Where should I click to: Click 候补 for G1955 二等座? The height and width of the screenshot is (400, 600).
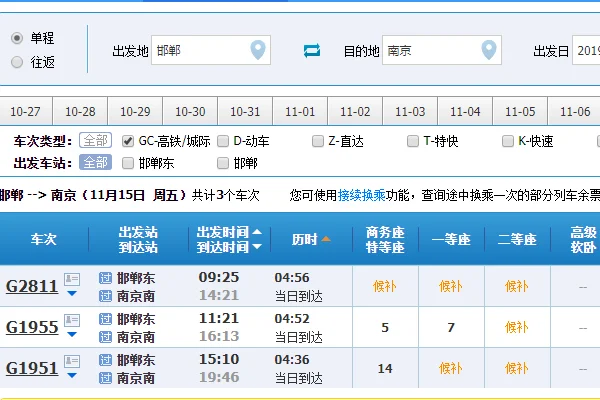tap(517, 327)
